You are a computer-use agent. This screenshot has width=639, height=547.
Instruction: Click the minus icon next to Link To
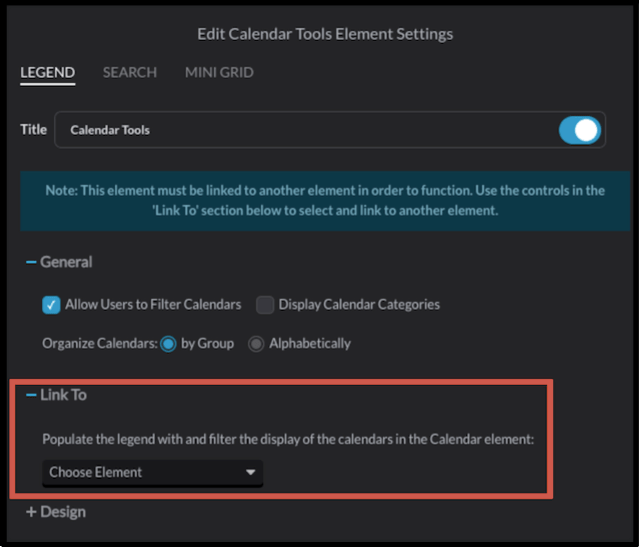(31, 395)
